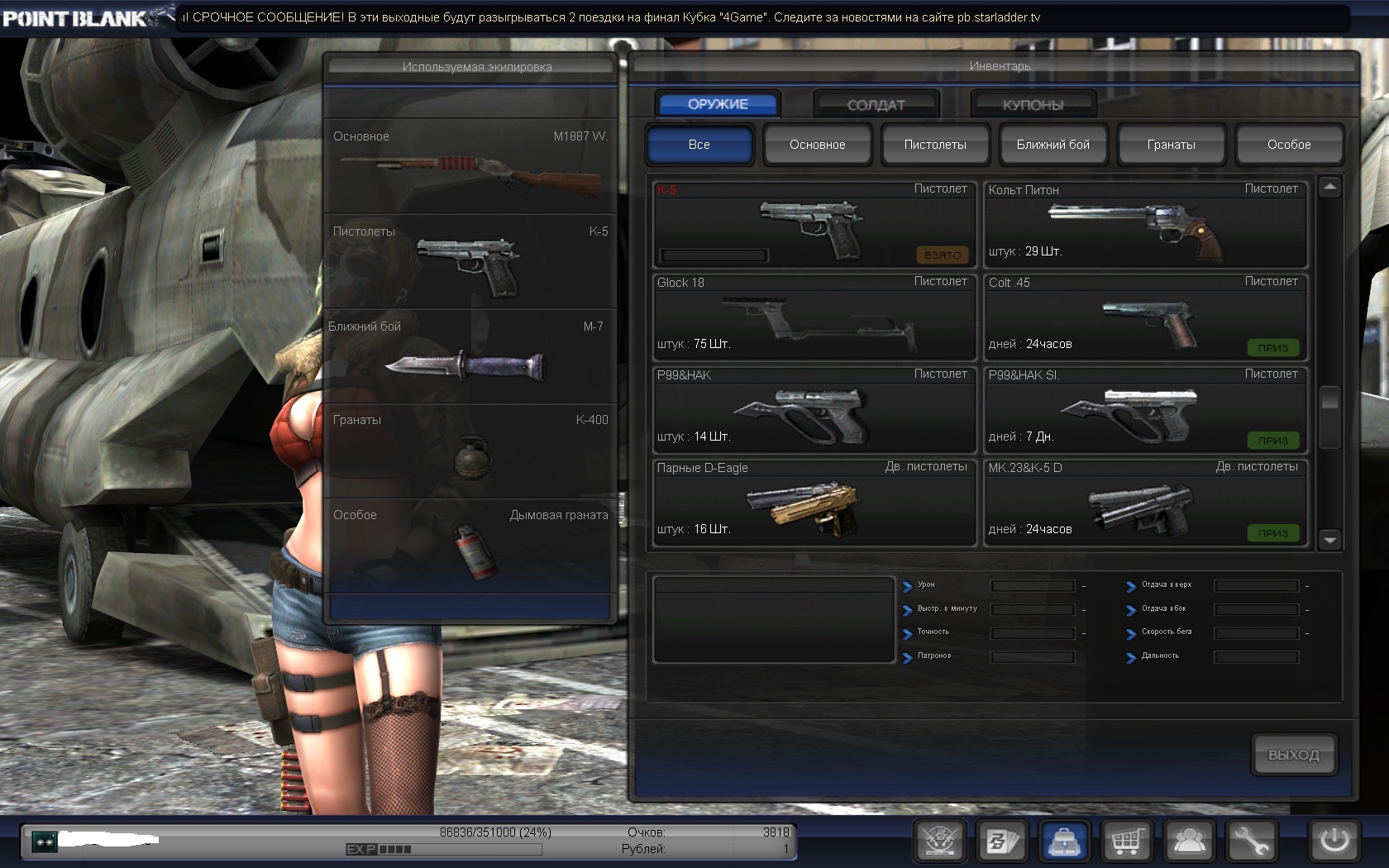Viewport: 1389px width, 868px height.
Task: Click the 'Выстр. в минуту' stat label
Action: (x=947, y=608)
